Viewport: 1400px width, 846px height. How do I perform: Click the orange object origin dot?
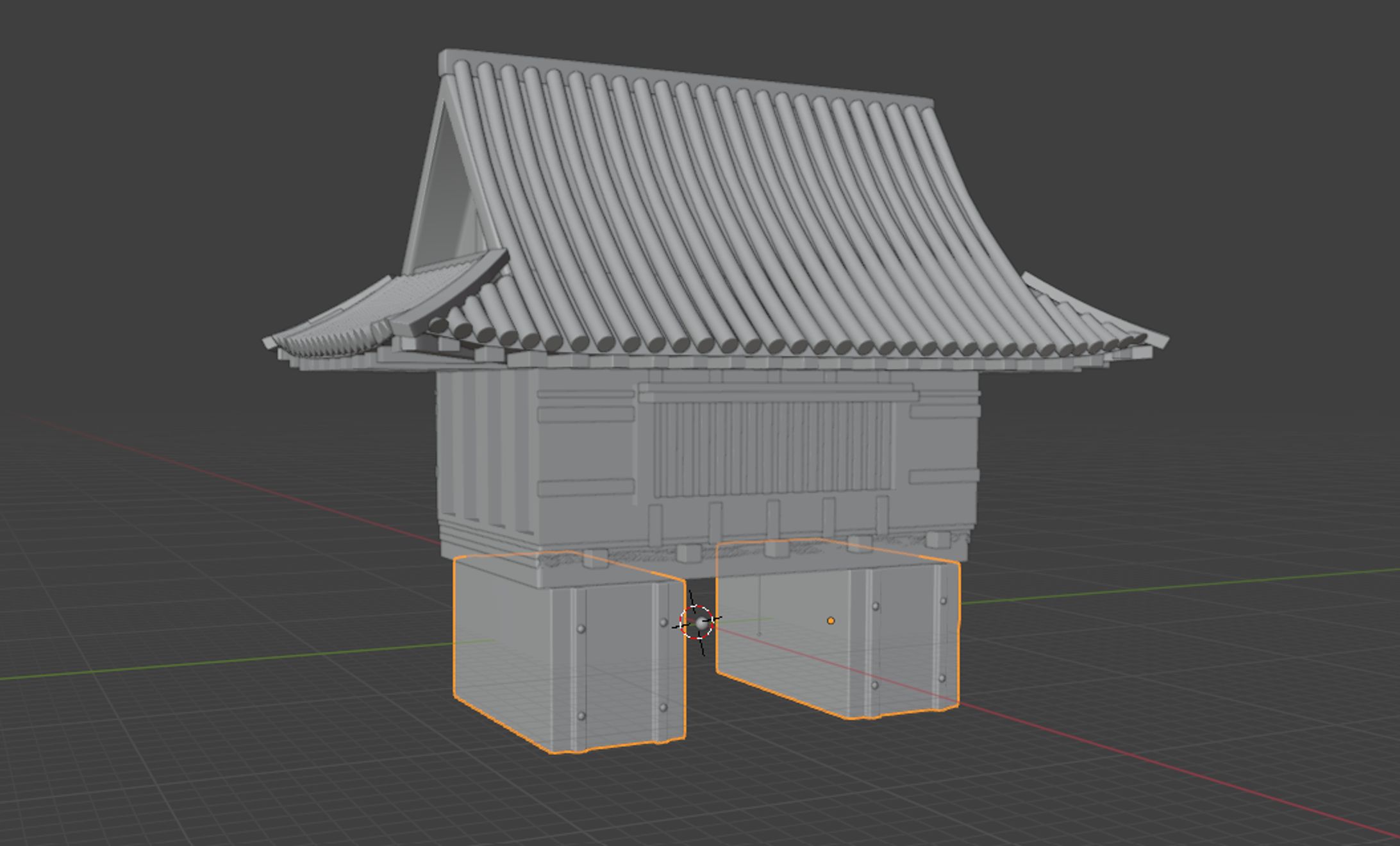coord(831,621)
